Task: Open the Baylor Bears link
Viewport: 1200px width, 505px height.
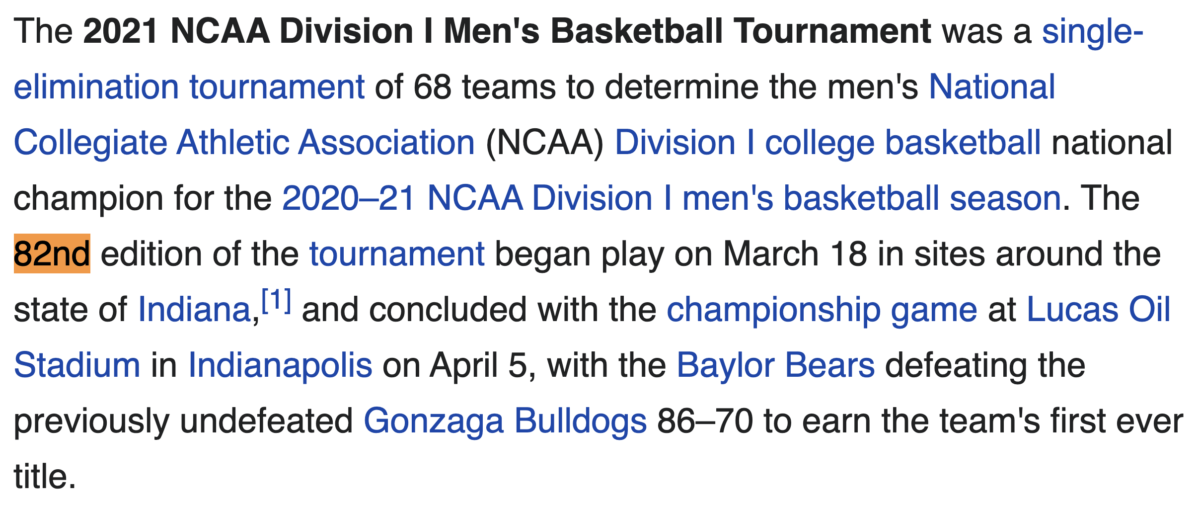Action: click(x=776, y=365)
